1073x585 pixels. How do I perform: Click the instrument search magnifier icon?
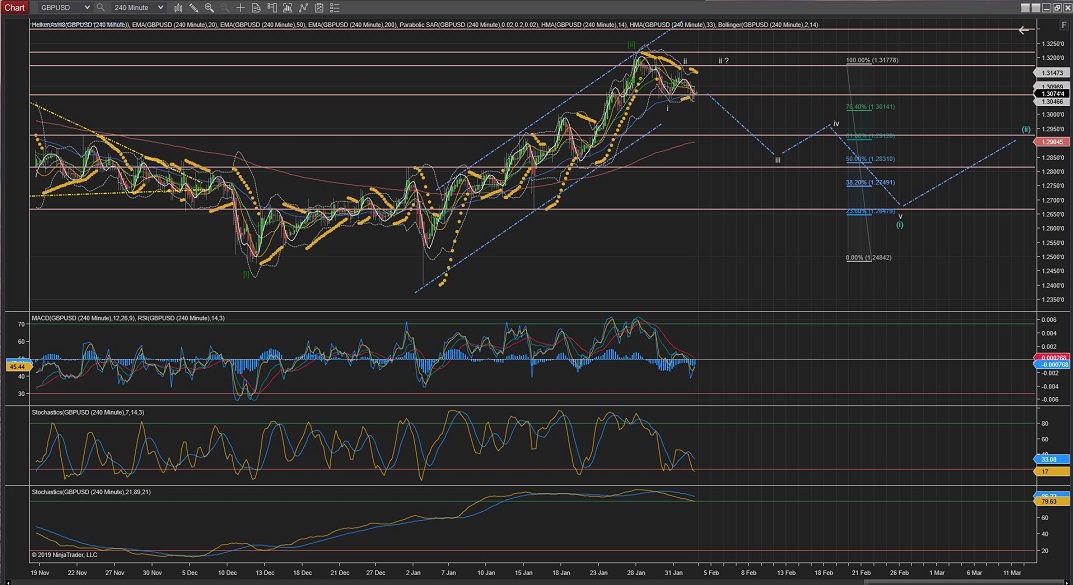(x=101, y=8)
